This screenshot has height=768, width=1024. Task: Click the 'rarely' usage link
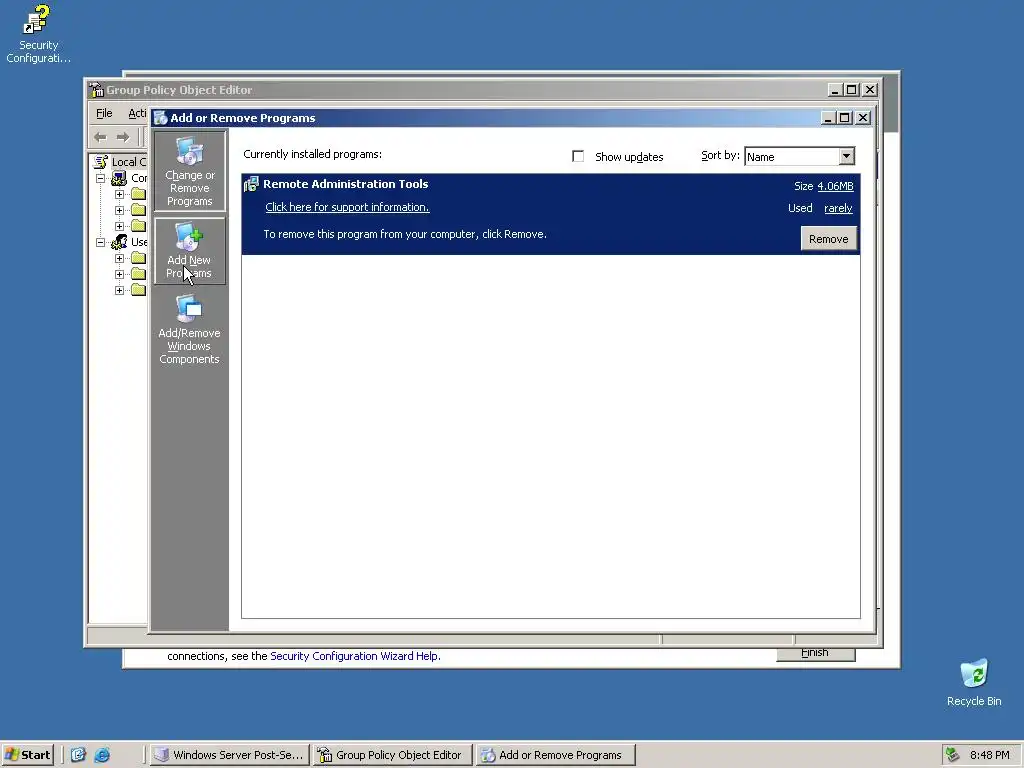tap(838, 208)
